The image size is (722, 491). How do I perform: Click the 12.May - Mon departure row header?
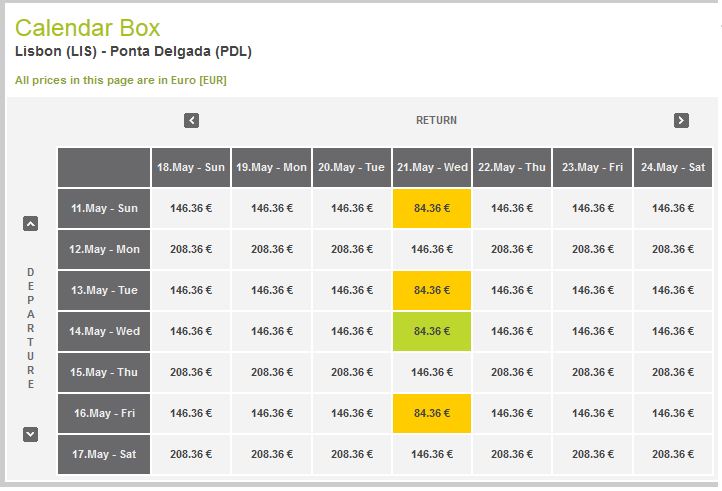point(104,249)
